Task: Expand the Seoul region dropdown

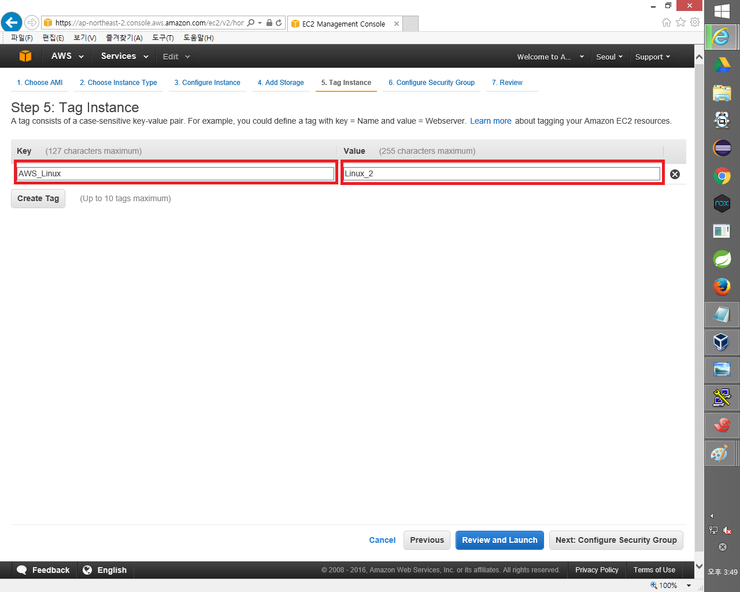Action: [x=609, y=57]
